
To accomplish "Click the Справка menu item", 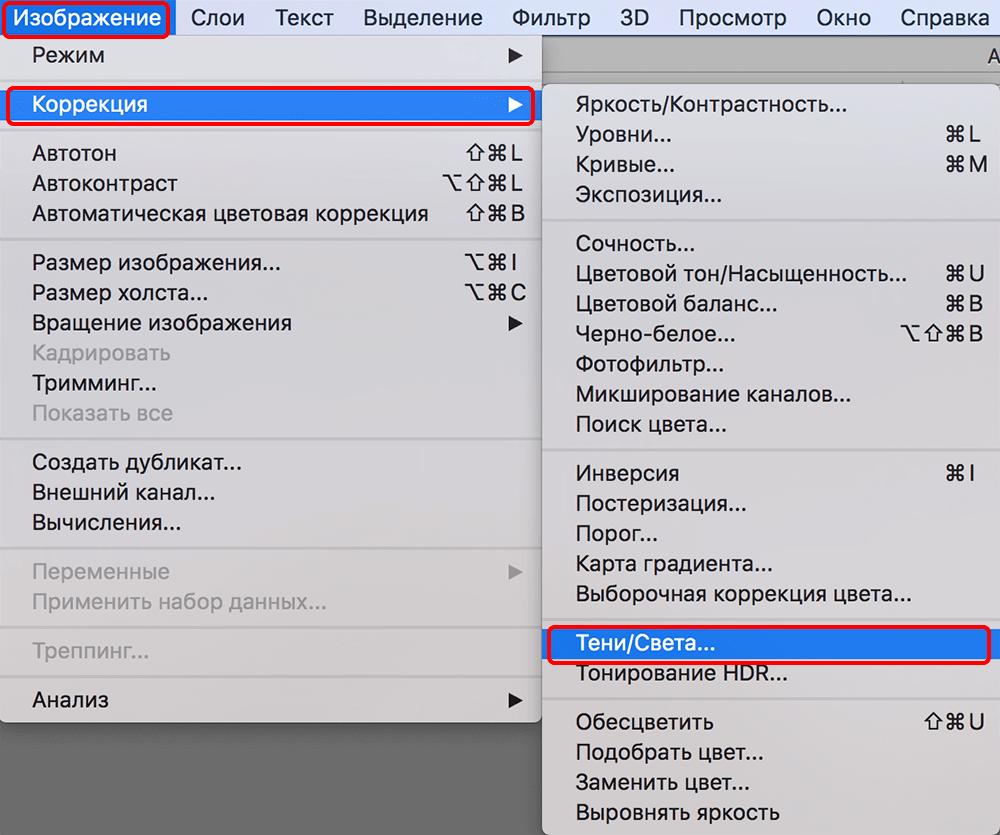I will pos(944,18).
